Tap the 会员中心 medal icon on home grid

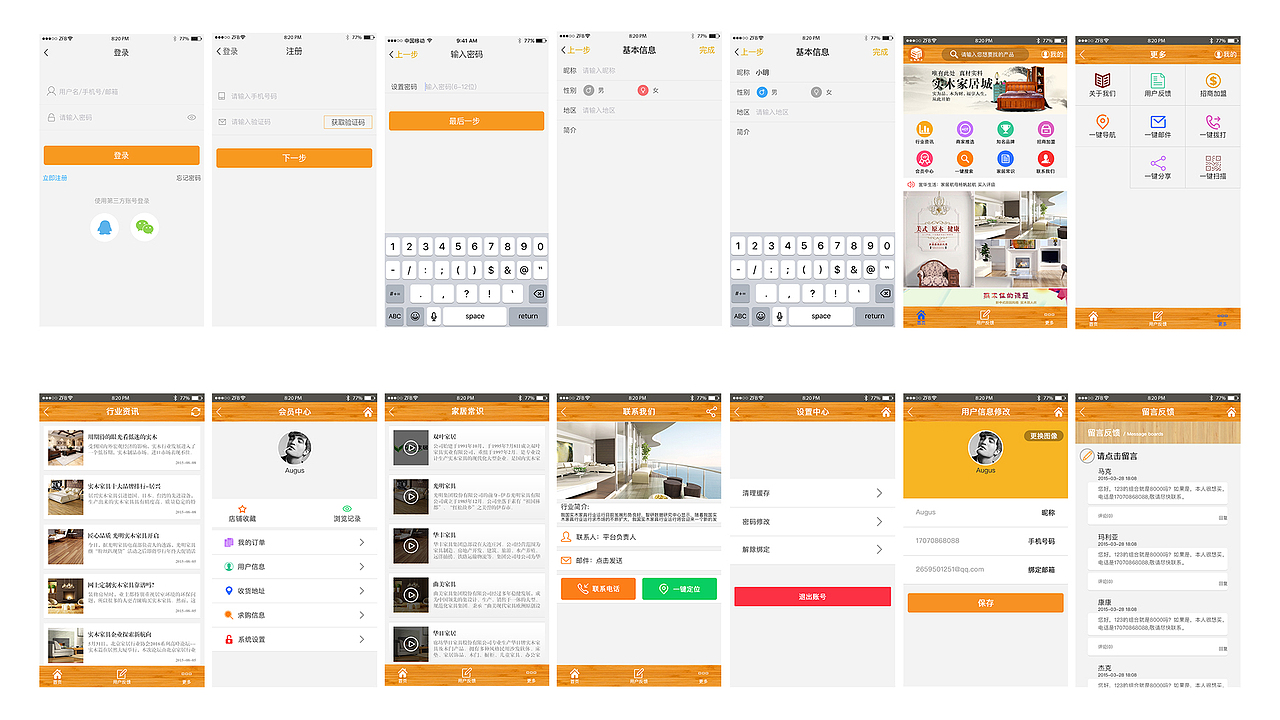924,158
